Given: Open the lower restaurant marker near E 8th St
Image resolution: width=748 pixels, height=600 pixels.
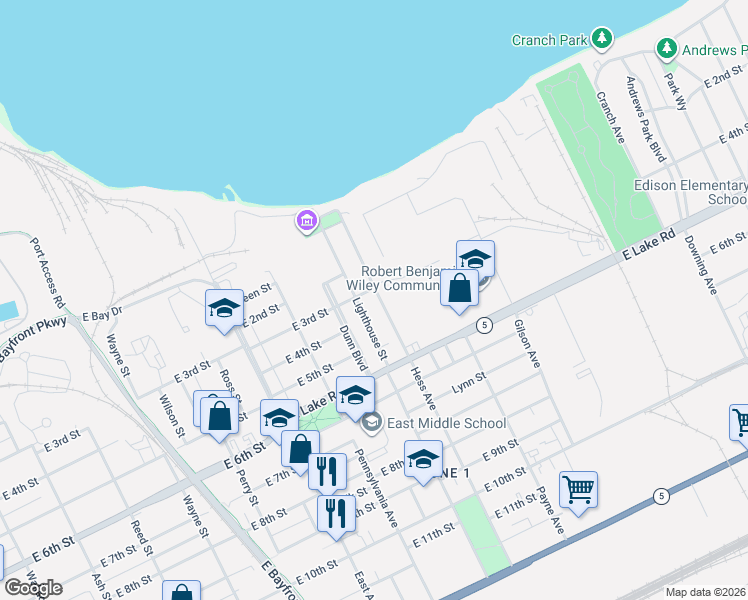Looking at the screenshot, I should click(x=336, y=515).
